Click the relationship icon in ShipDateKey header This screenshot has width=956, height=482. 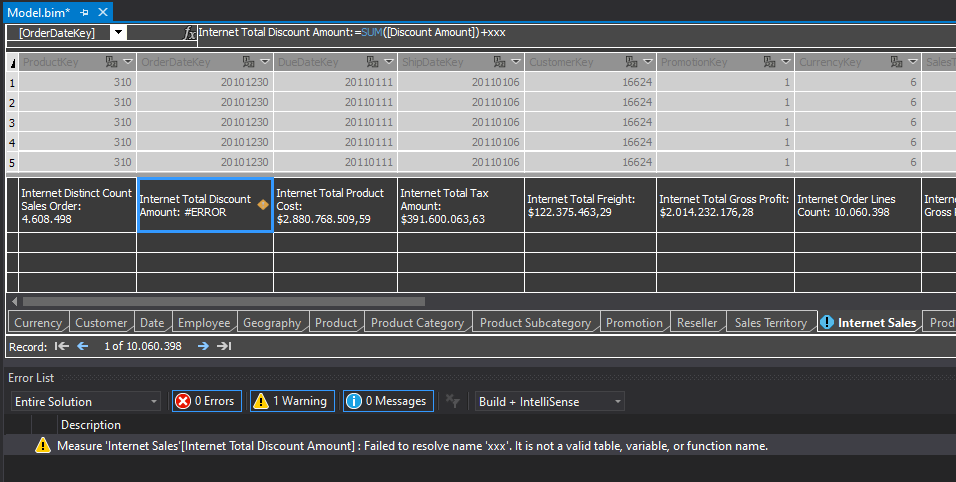[500, 62]
